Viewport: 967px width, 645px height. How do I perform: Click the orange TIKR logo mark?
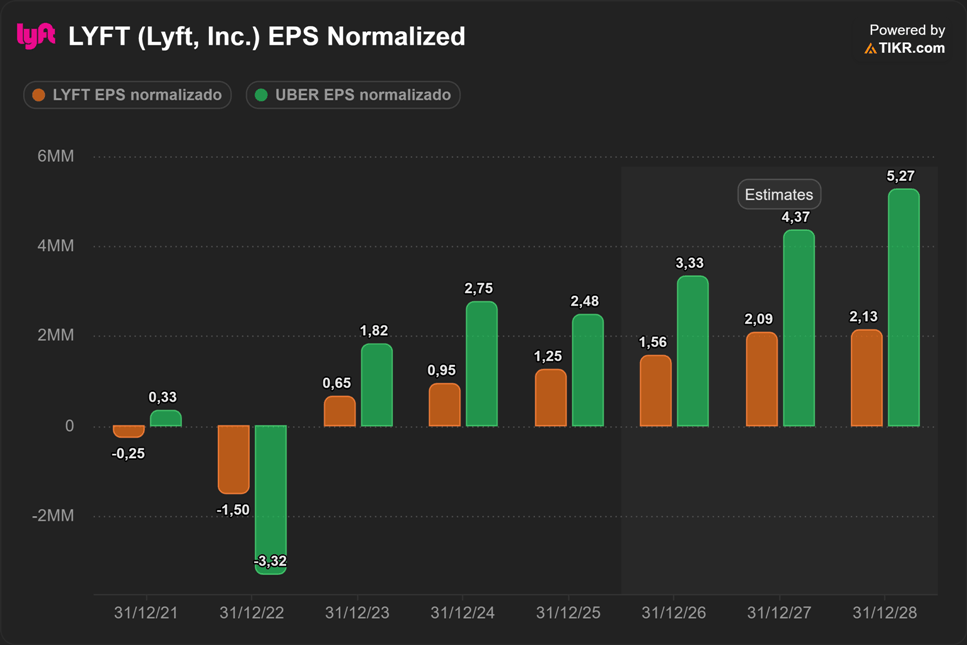(870, 49)
